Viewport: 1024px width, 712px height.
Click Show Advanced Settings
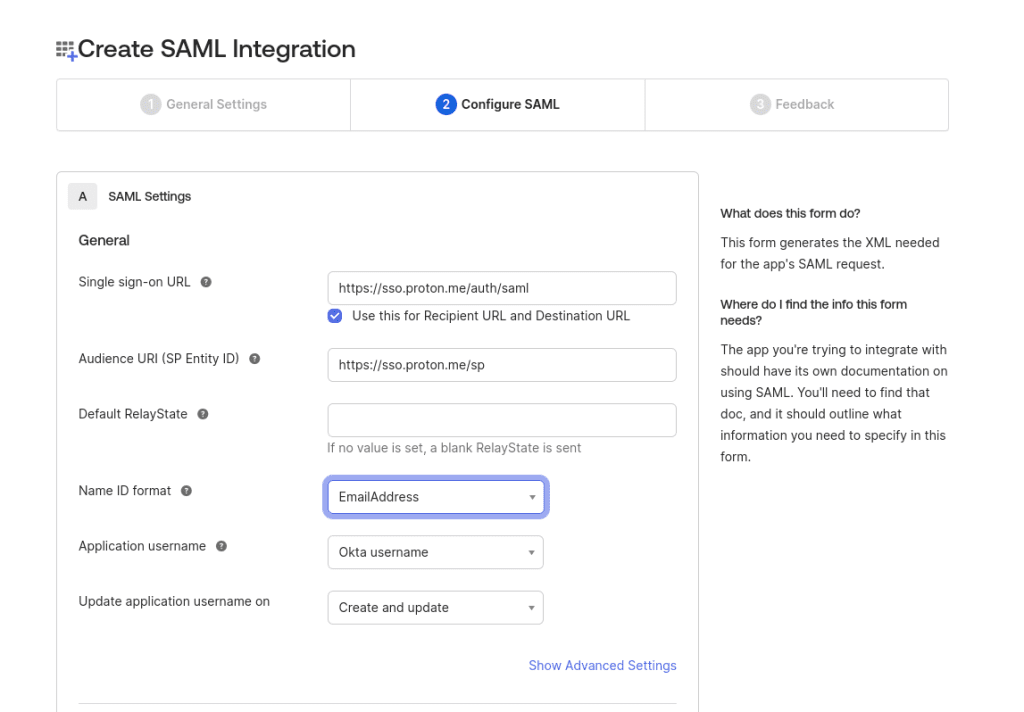click(602, 665)
